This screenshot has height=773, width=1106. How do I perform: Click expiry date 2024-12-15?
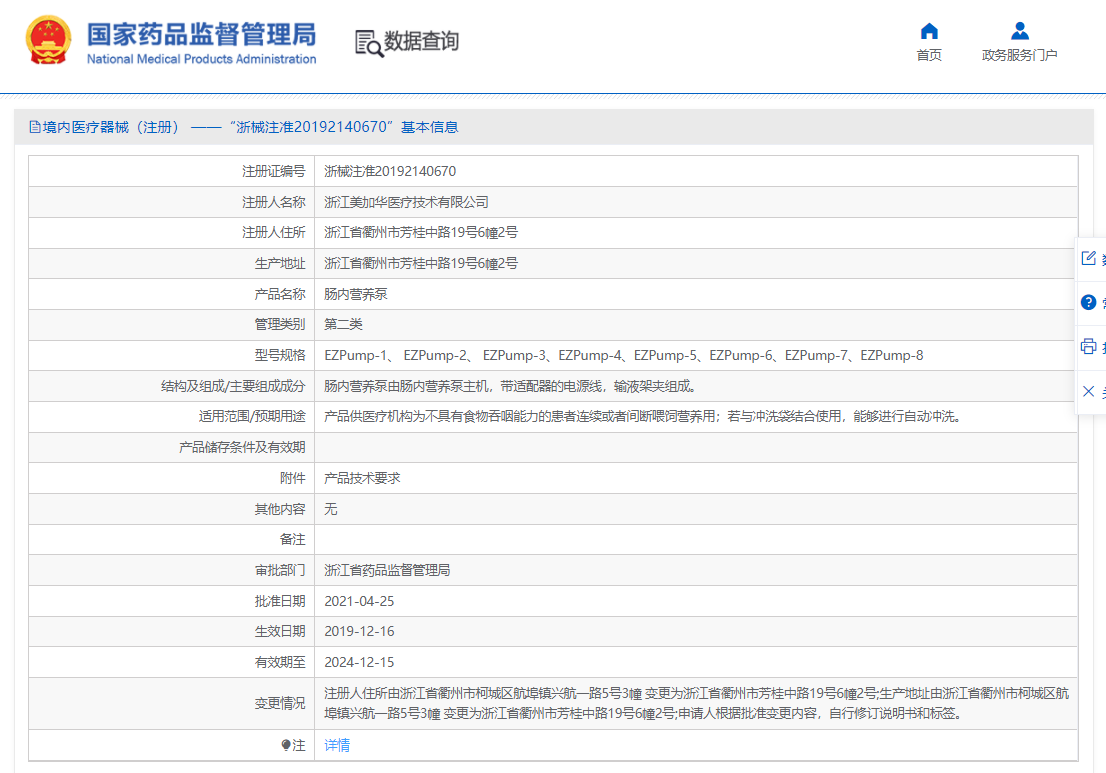coord(359,663)
